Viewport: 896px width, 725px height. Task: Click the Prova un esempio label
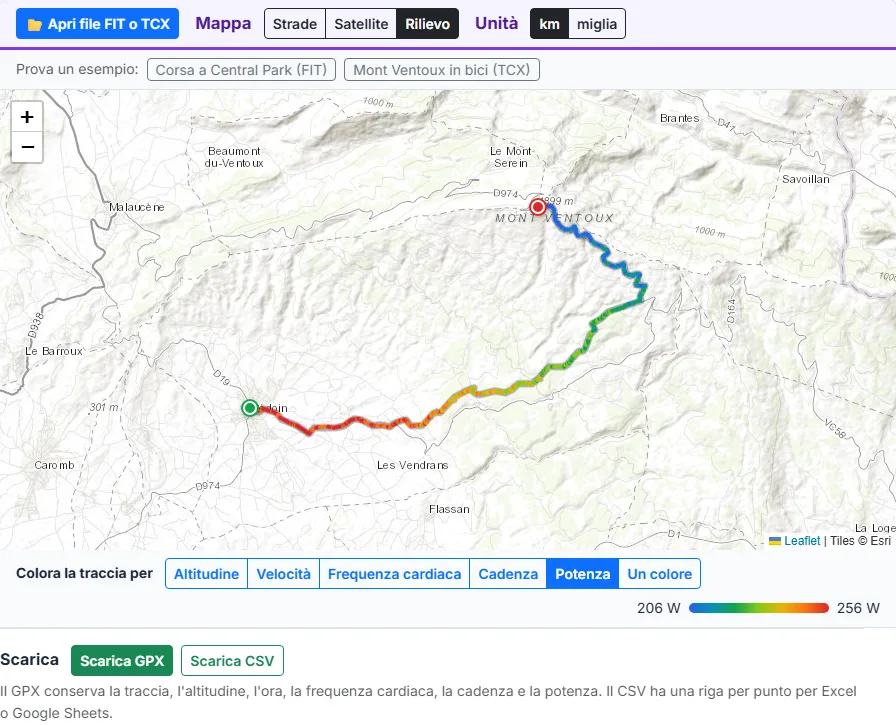(77, 69)
